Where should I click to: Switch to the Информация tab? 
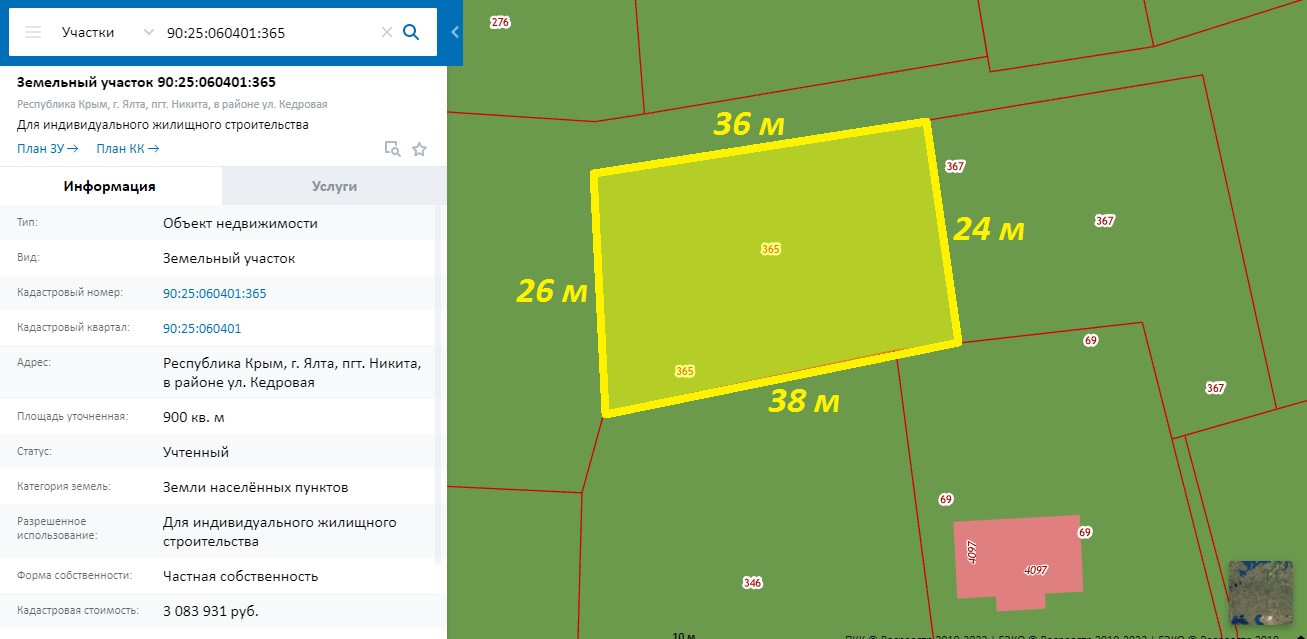(110, 186)
